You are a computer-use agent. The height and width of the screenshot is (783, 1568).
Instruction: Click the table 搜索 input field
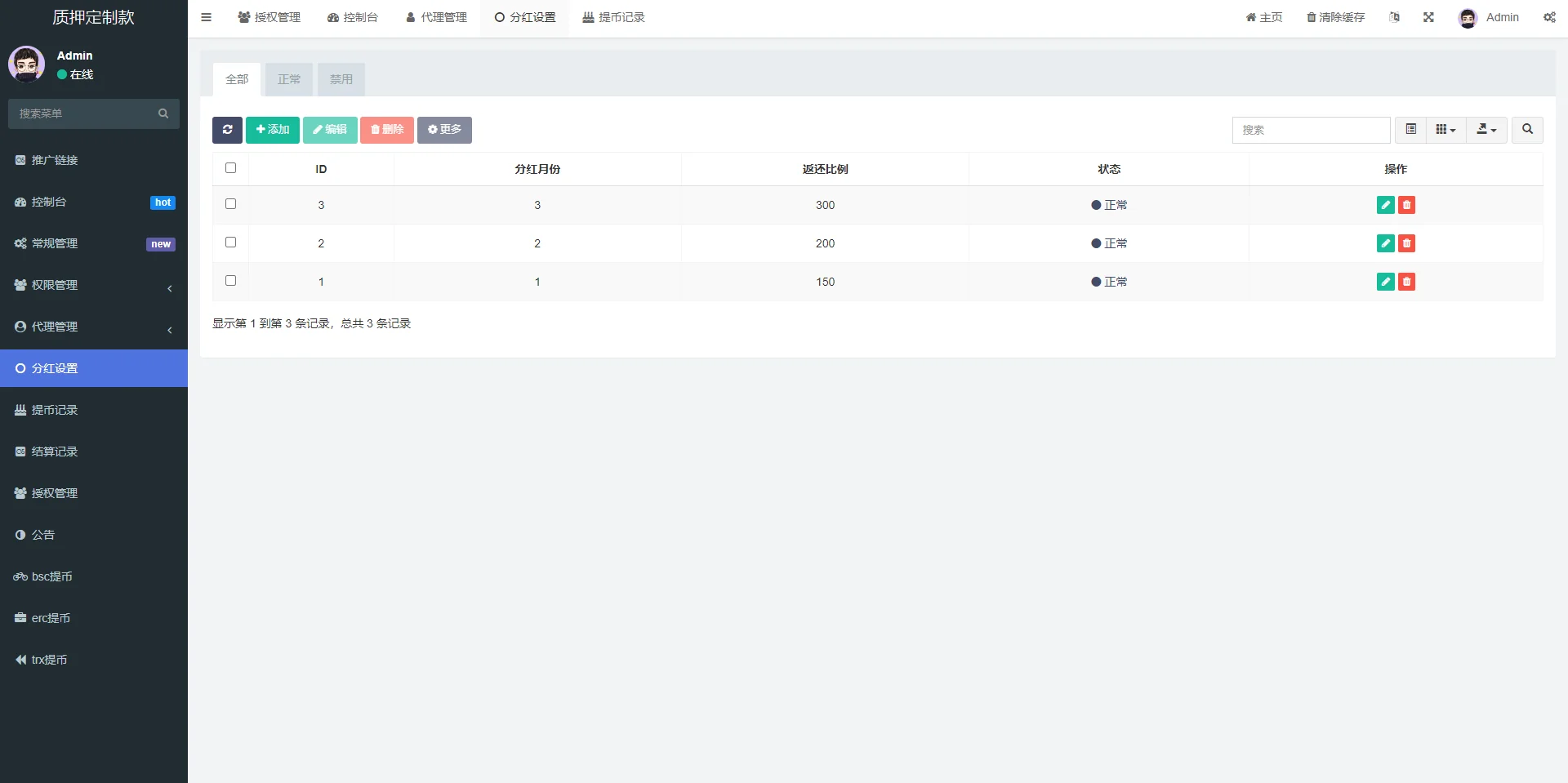click(x=1311, y=130)
